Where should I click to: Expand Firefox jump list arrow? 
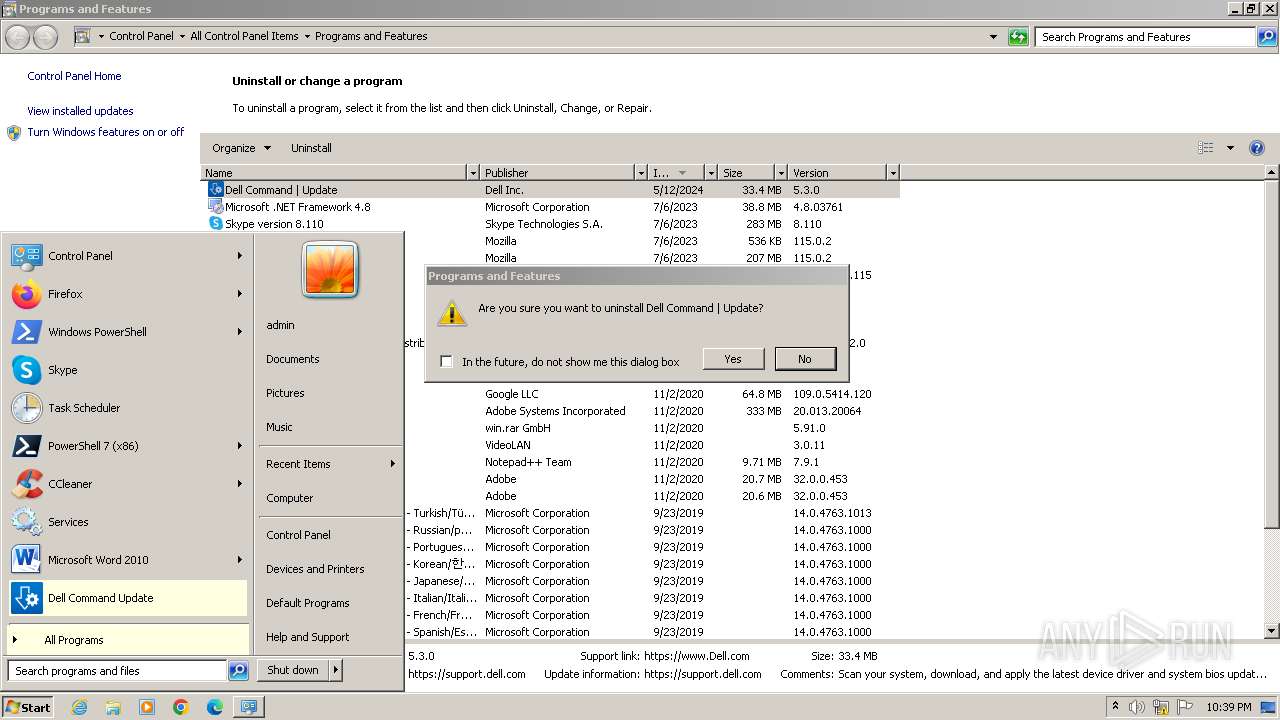[x=239, y=294]
